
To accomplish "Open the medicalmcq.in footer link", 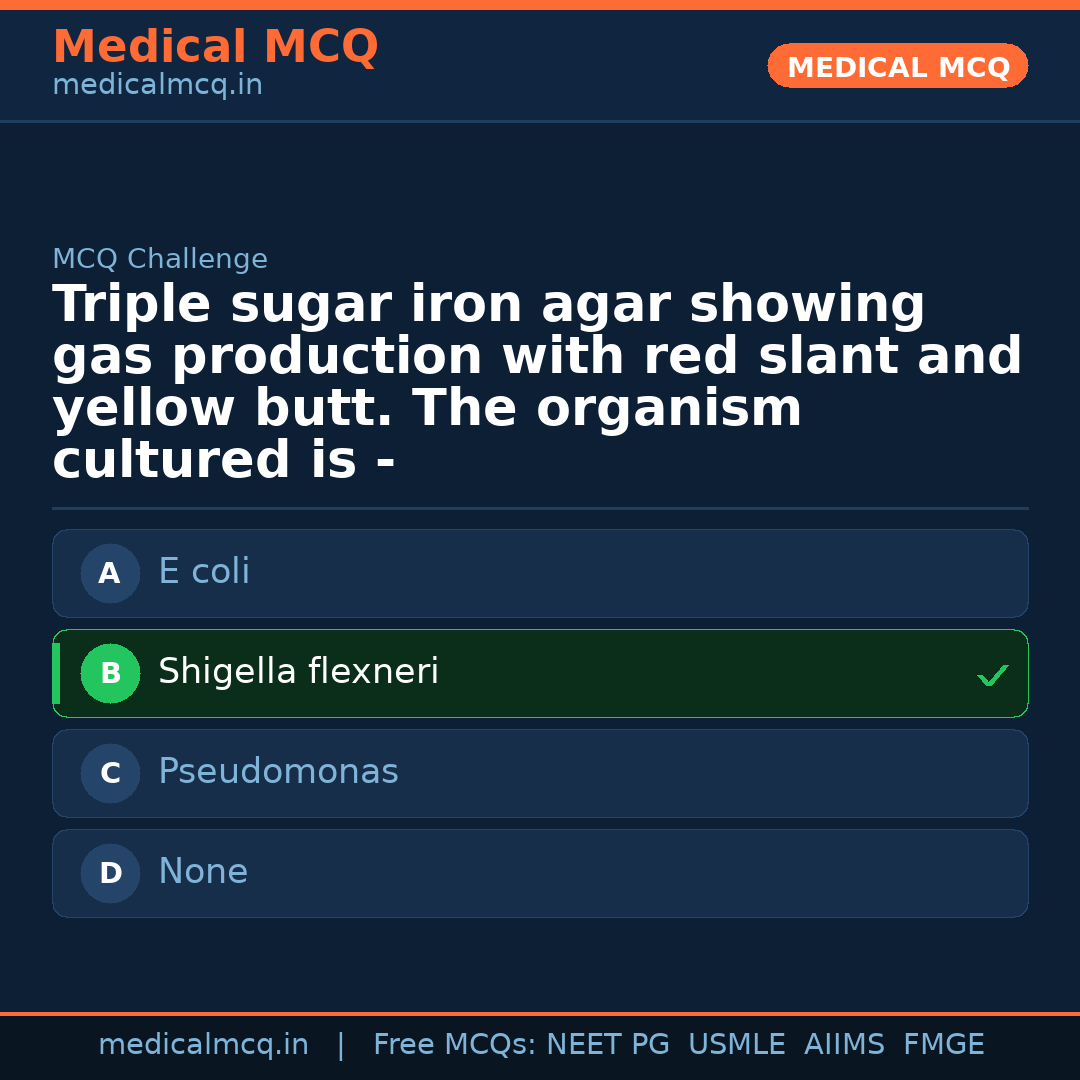I will click(x=203, y=1045).
